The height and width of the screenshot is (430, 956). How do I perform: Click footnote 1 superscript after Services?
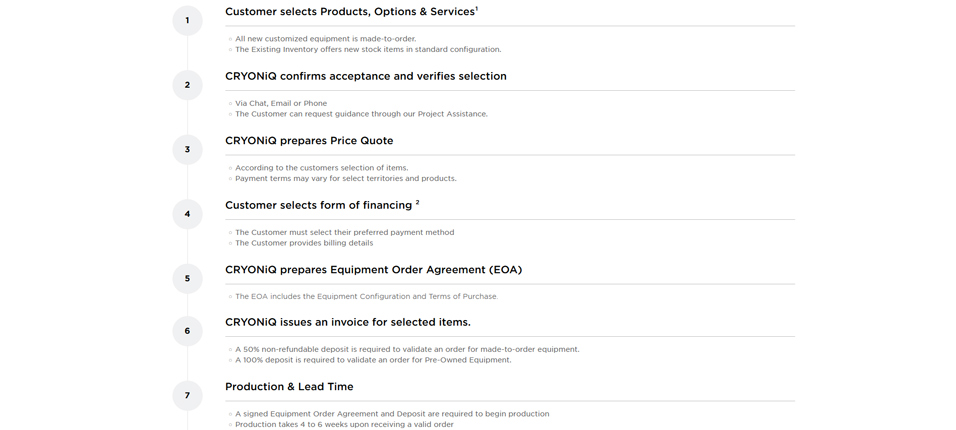[477, 9]
